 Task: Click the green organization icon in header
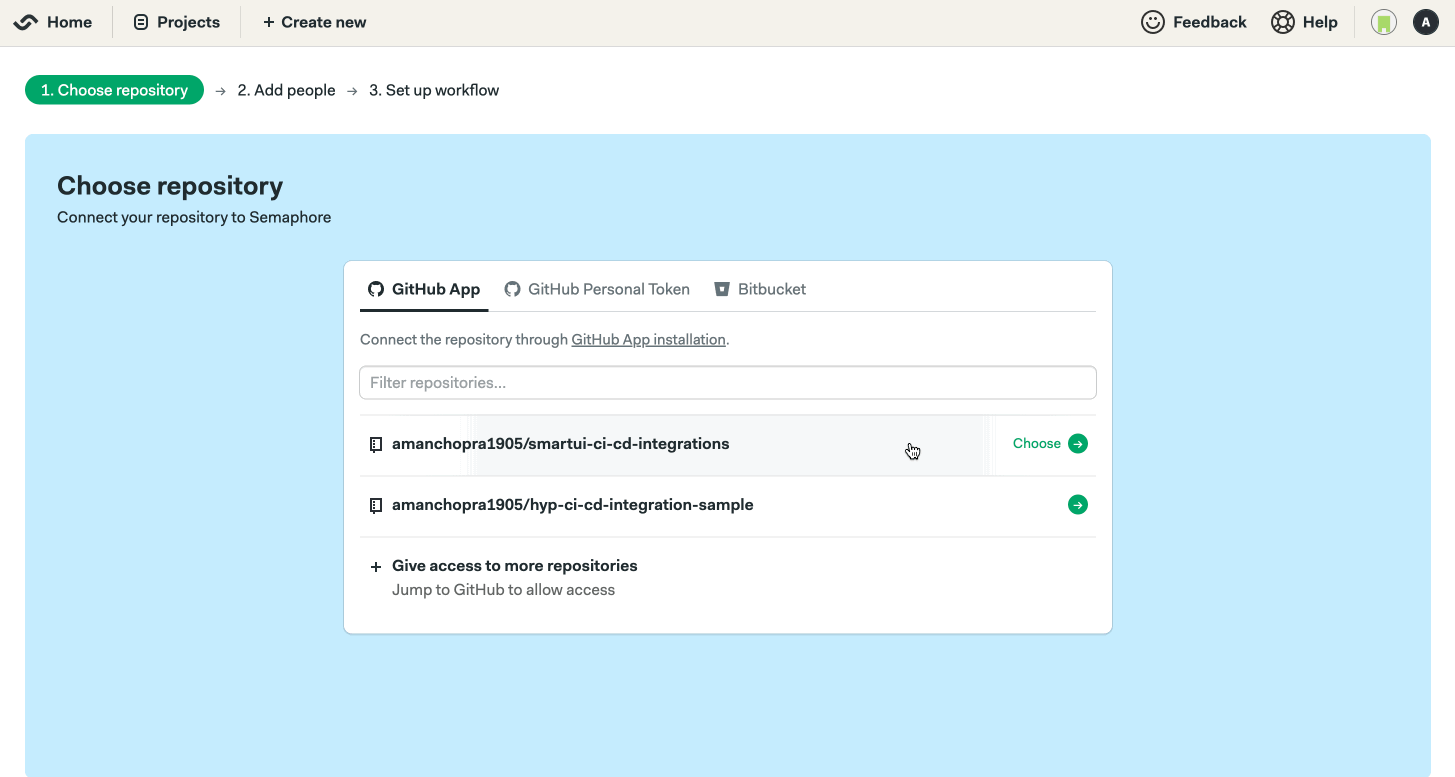[1384, 22]
